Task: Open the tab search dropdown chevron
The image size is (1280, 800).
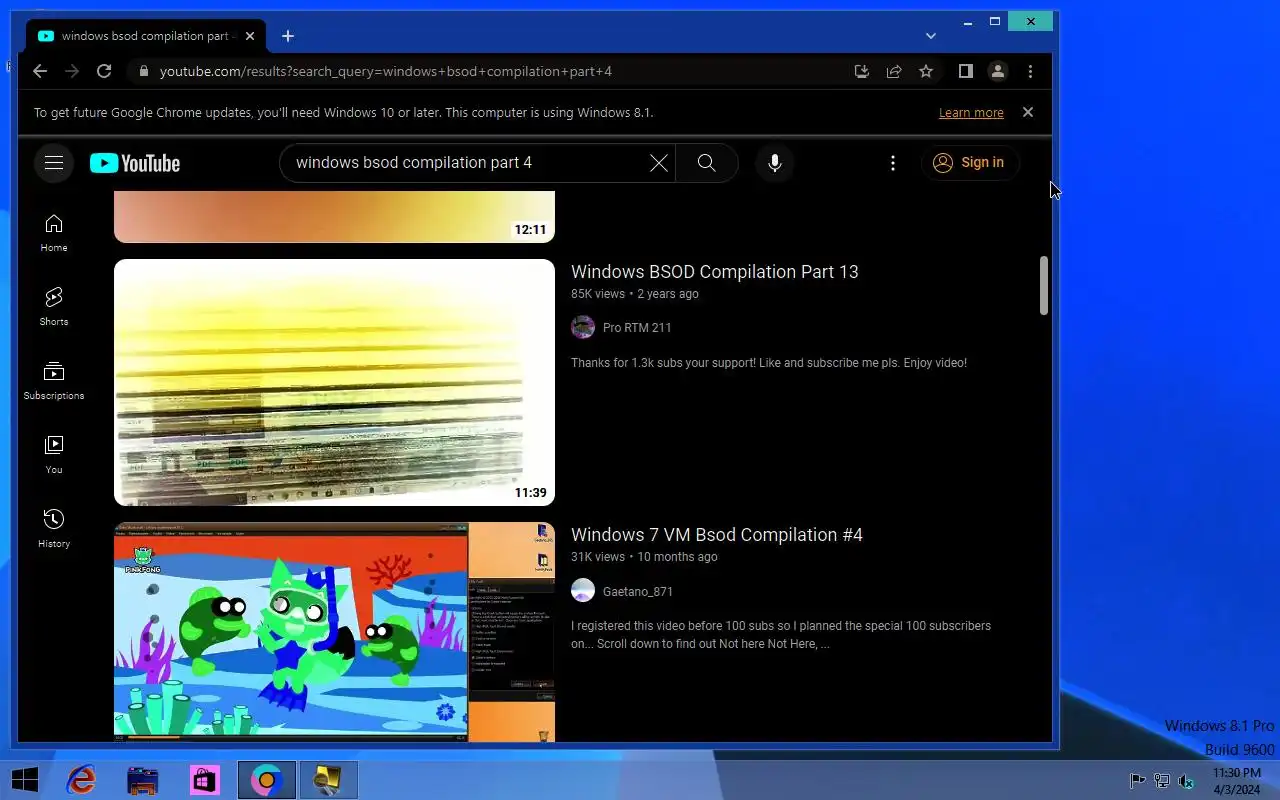Action: coord(931,36)
